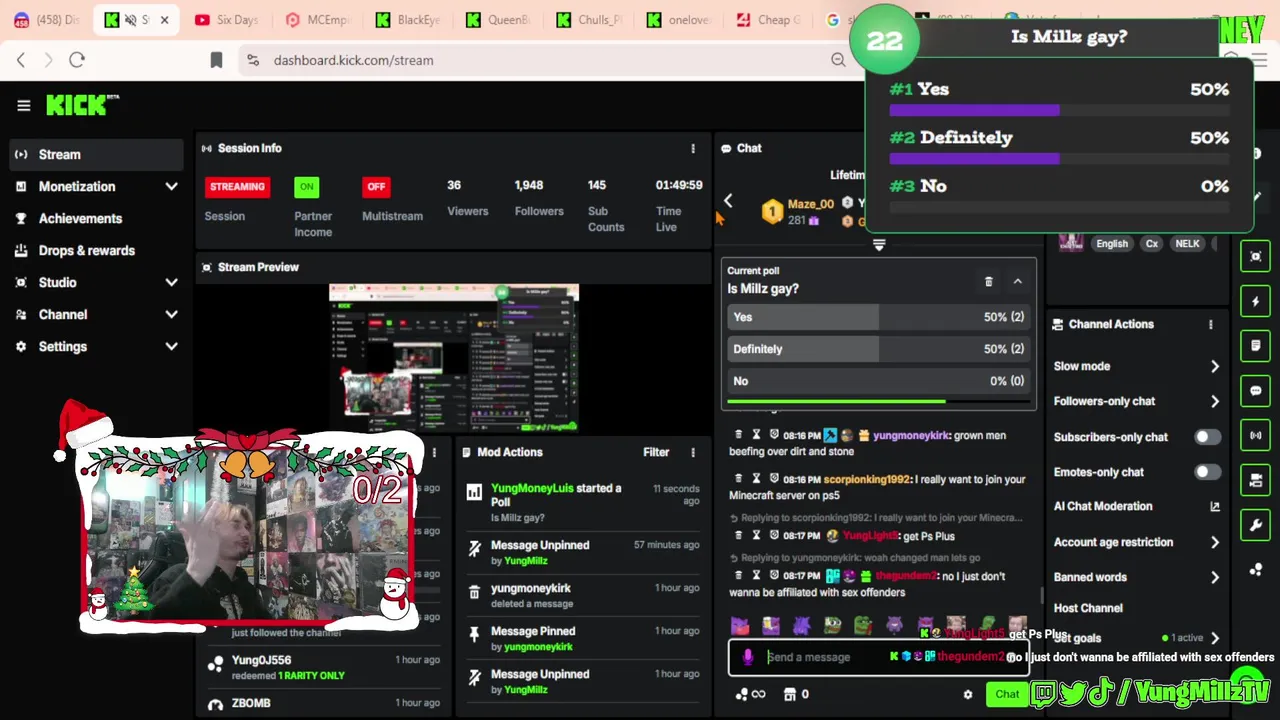Viewport: 1280px width, 720px height.
Task: Click the green Chat send button
Action: (x=1007, y=694)
